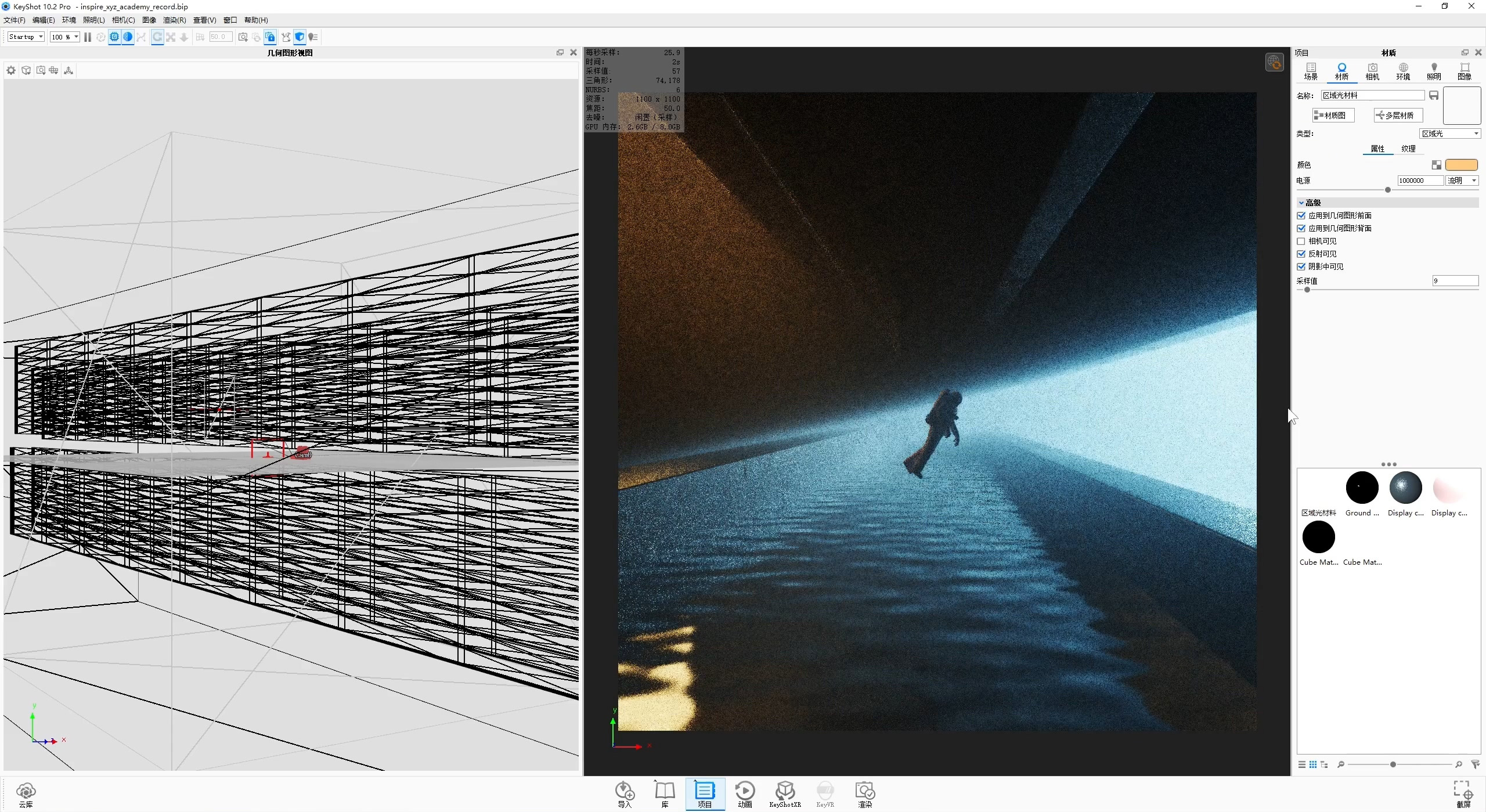Open the 区域光 material type dropdown
This screenshot has height=812, width=1486.
[x=1449, y=133]
